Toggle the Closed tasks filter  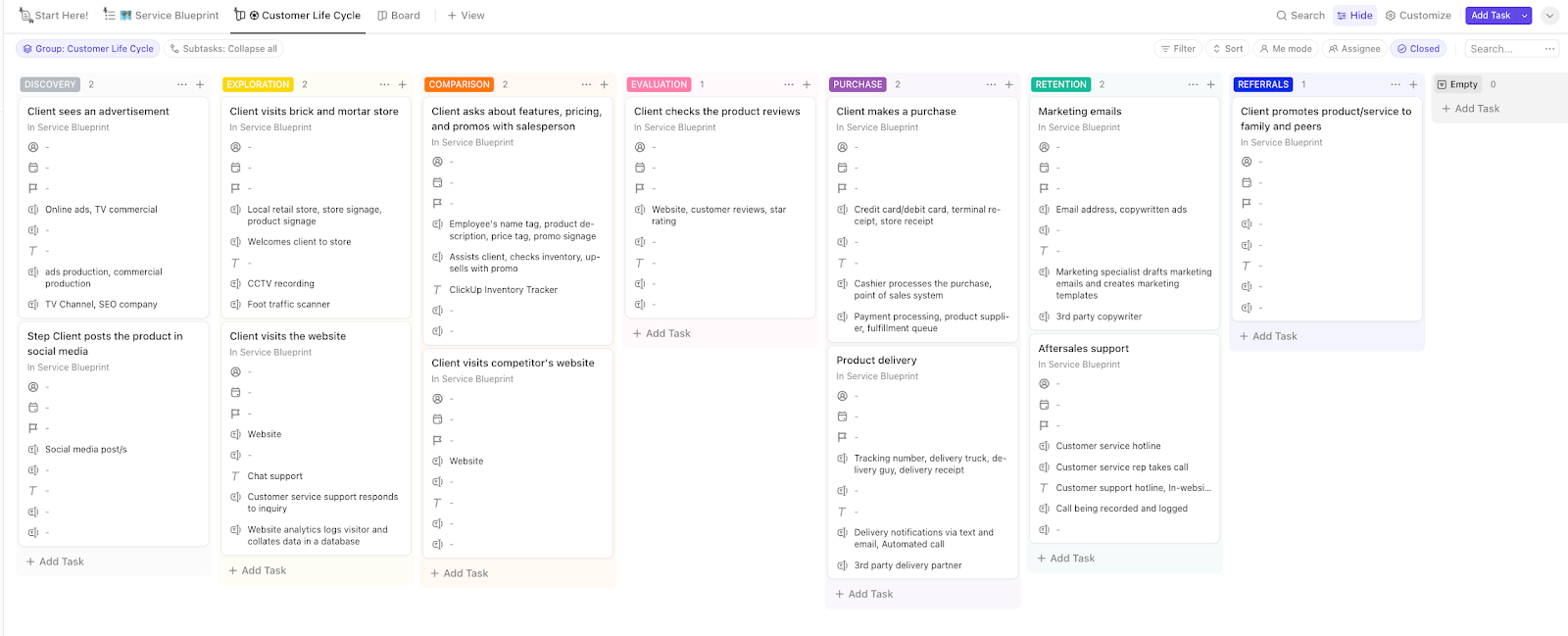(x=1418, y=49)
